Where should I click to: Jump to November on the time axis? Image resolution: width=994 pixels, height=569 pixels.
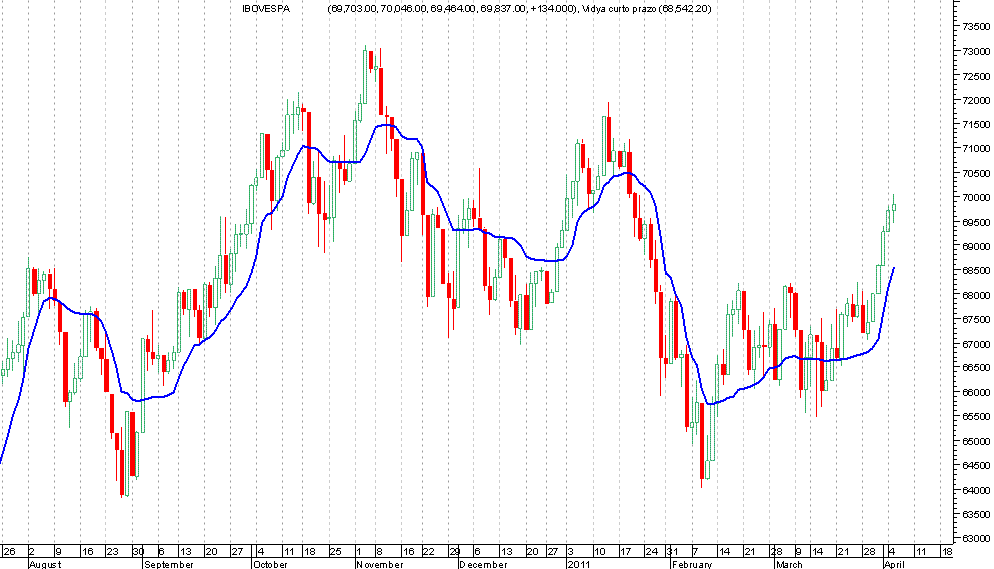coord(380,564)
